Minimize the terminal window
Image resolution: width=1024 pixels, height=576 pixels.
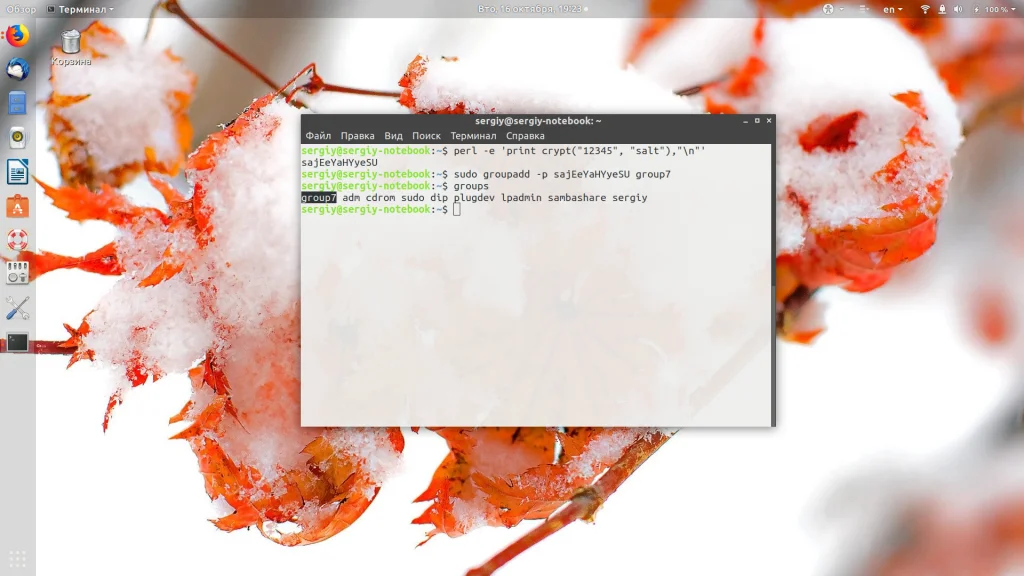coord(745,121)
